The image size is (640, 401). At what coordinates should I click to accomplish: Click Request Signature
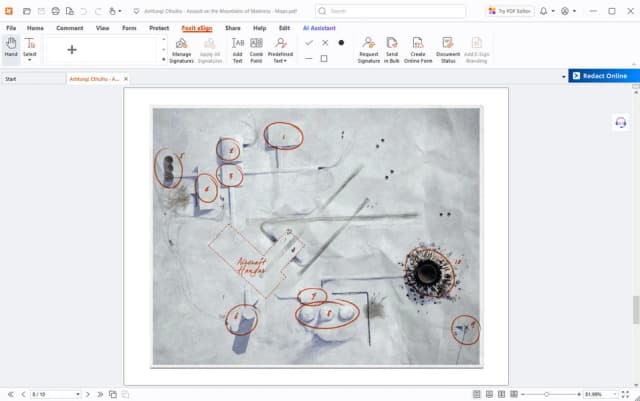369,50
